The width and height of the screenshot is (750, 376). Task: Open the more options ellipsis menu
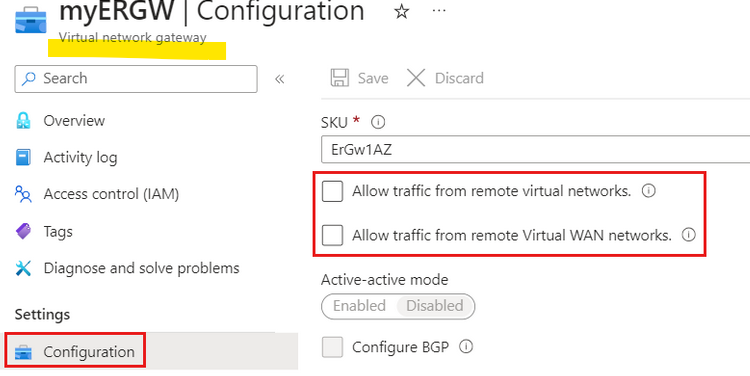pos(439,11)
